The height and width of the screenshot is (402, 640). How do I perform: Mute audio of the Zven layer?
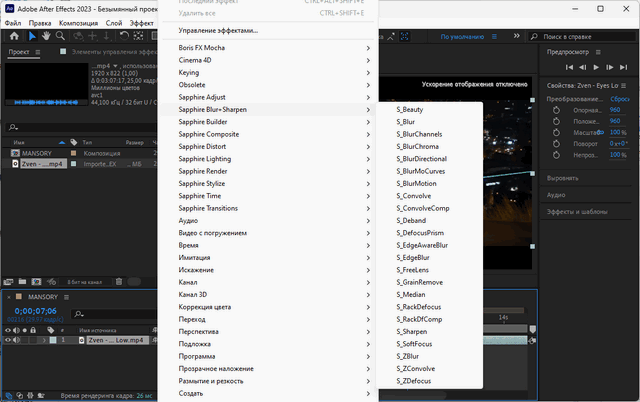click(17, 340)
